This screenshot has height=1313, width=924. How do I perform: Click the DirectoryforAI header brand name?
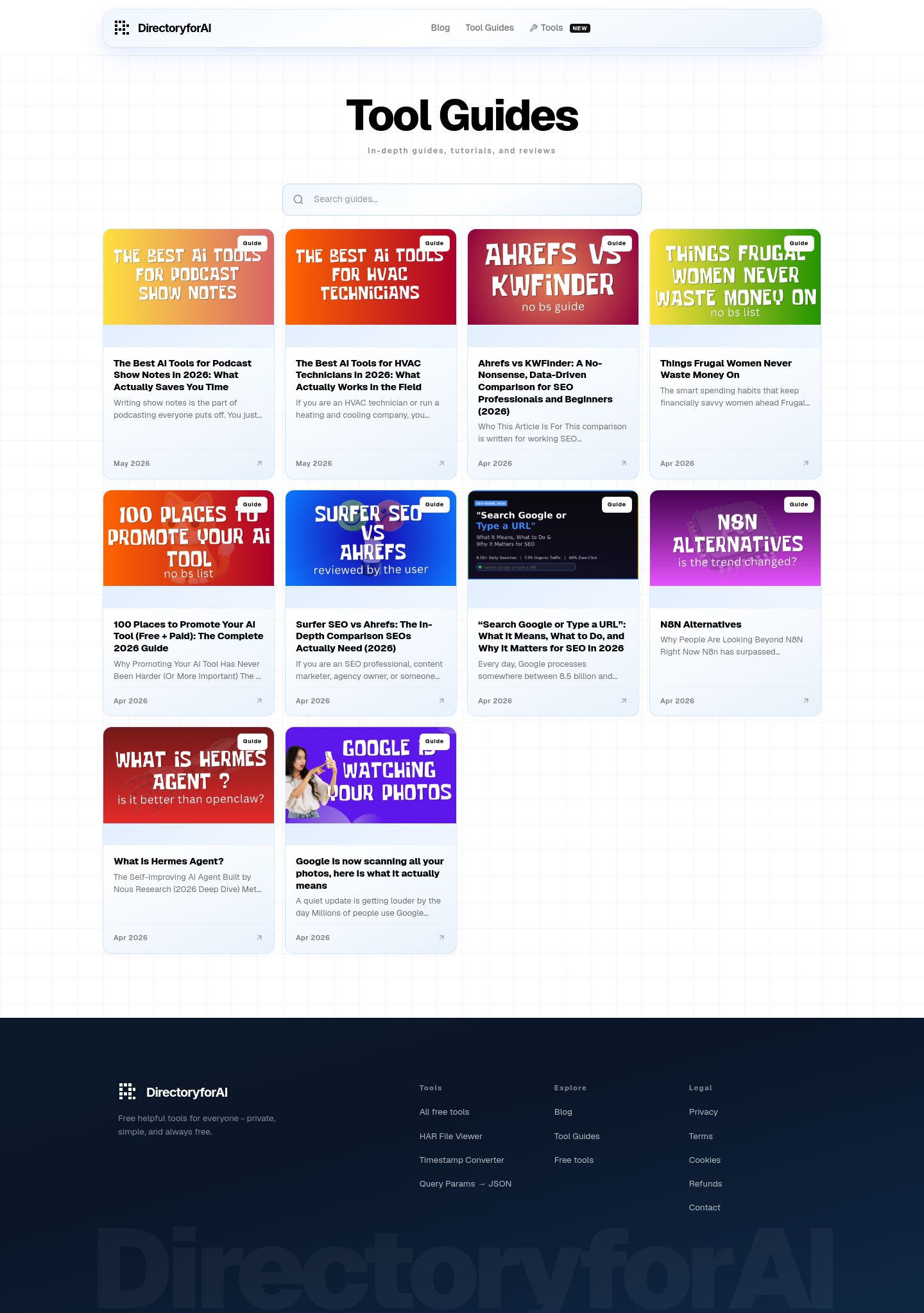pyautogui.click(x=175, y=28)
